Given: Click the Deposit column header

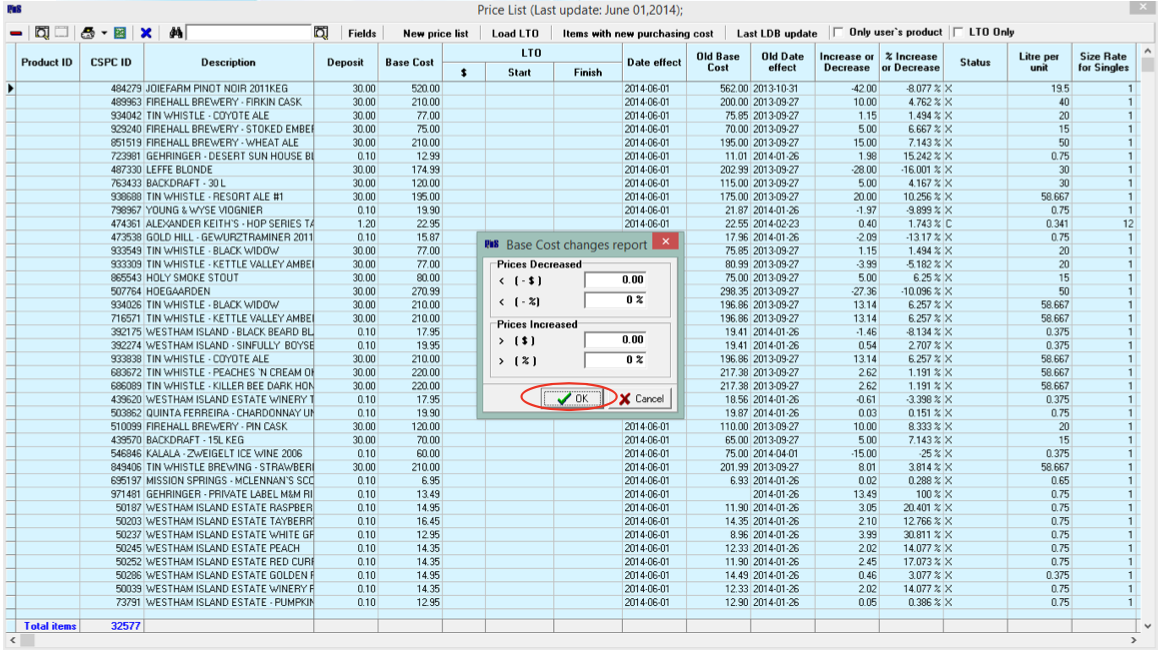Looking at the screenshot, I should (345, 62).
